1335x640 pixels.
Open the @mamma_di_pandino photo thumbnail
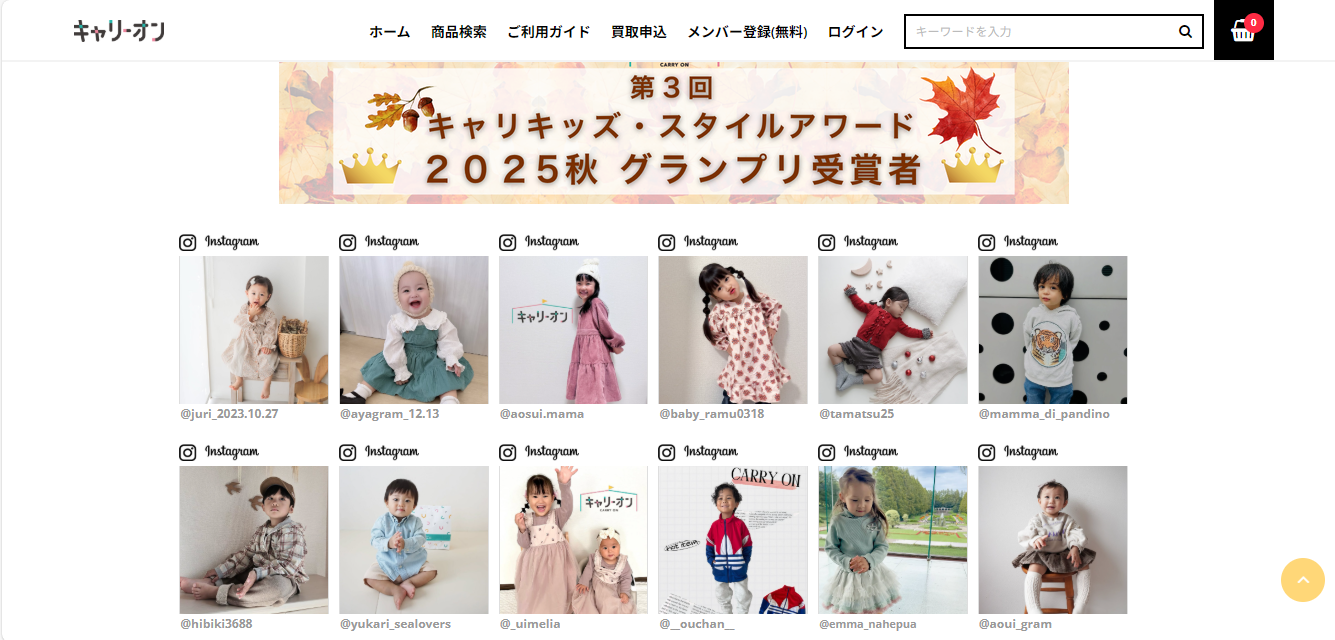(1053, 330)
